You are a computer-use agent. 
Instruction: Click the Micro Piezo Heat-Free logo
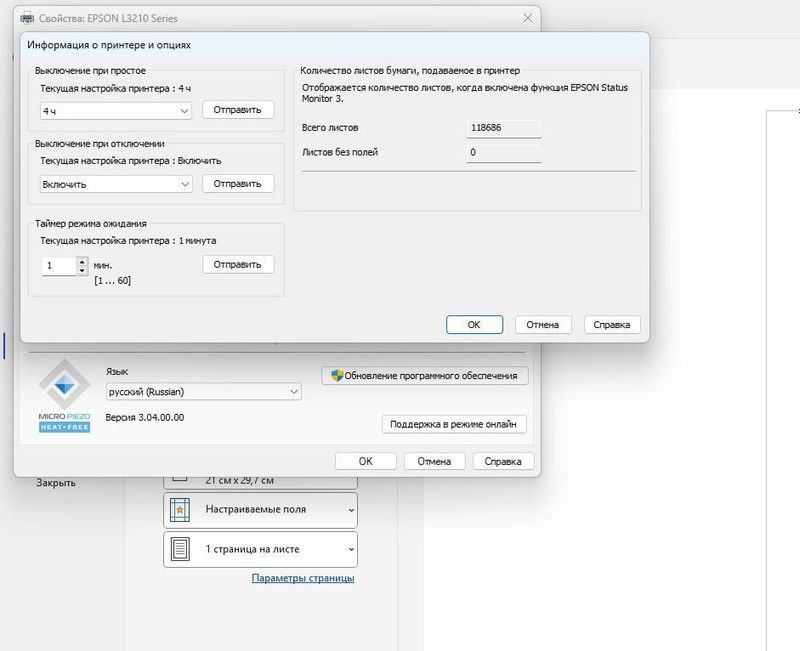pos(64,396)
